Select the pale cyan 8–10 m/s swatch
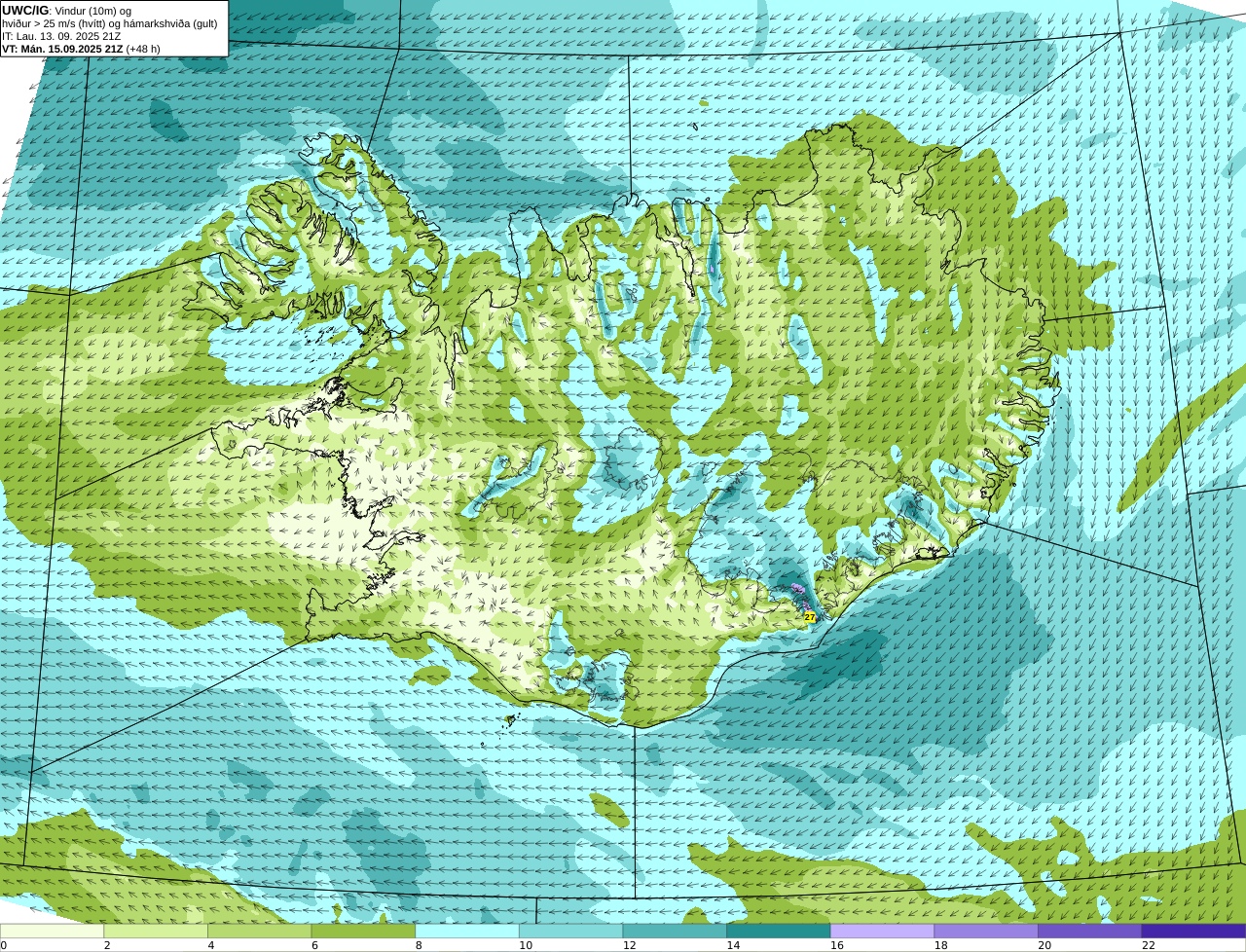The width and height of the screenshot is (1246, 952). (467, 931)
